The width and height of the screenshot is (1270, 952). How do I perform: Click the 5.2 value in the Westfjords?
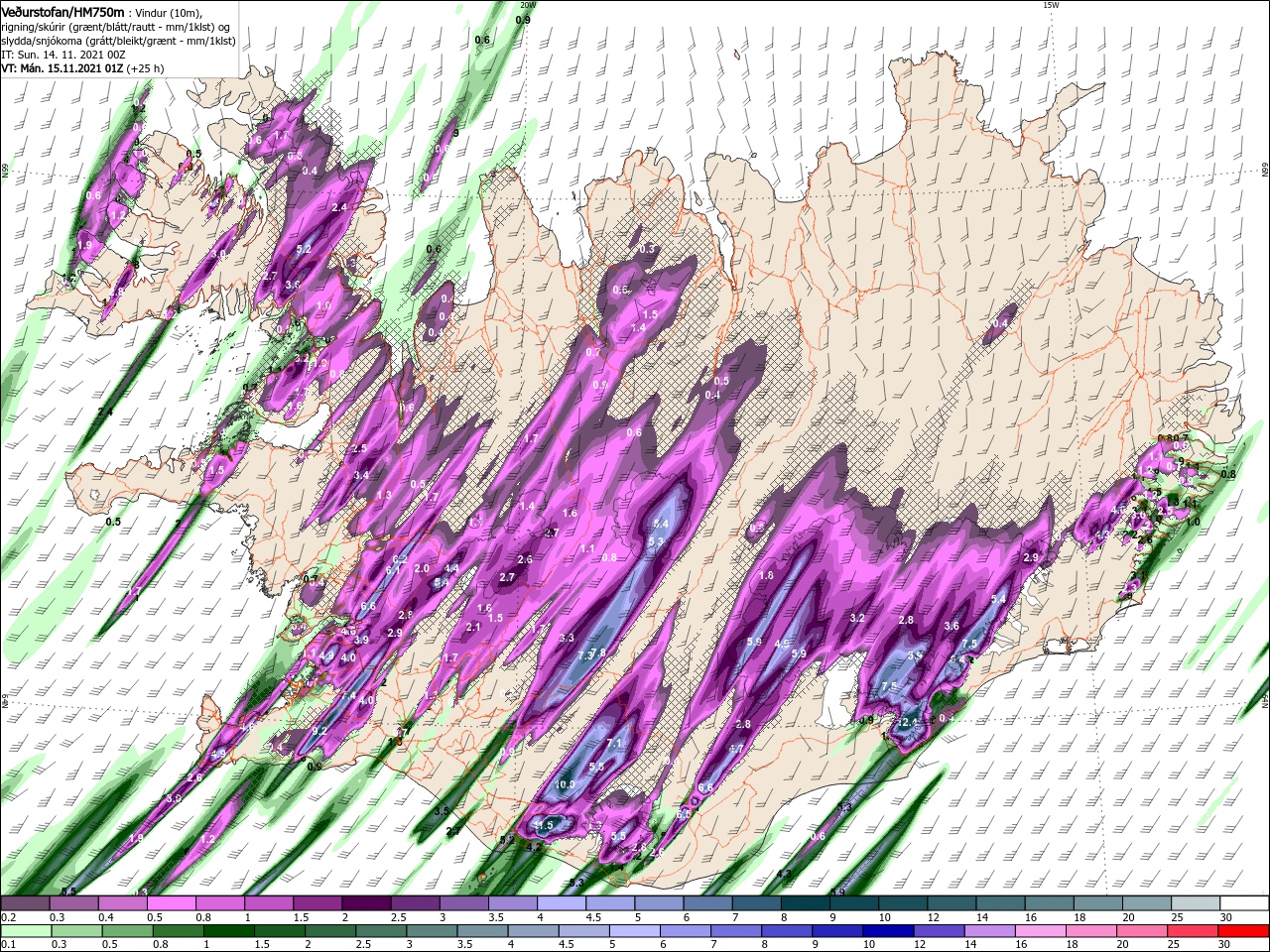(x=304, y=249)
